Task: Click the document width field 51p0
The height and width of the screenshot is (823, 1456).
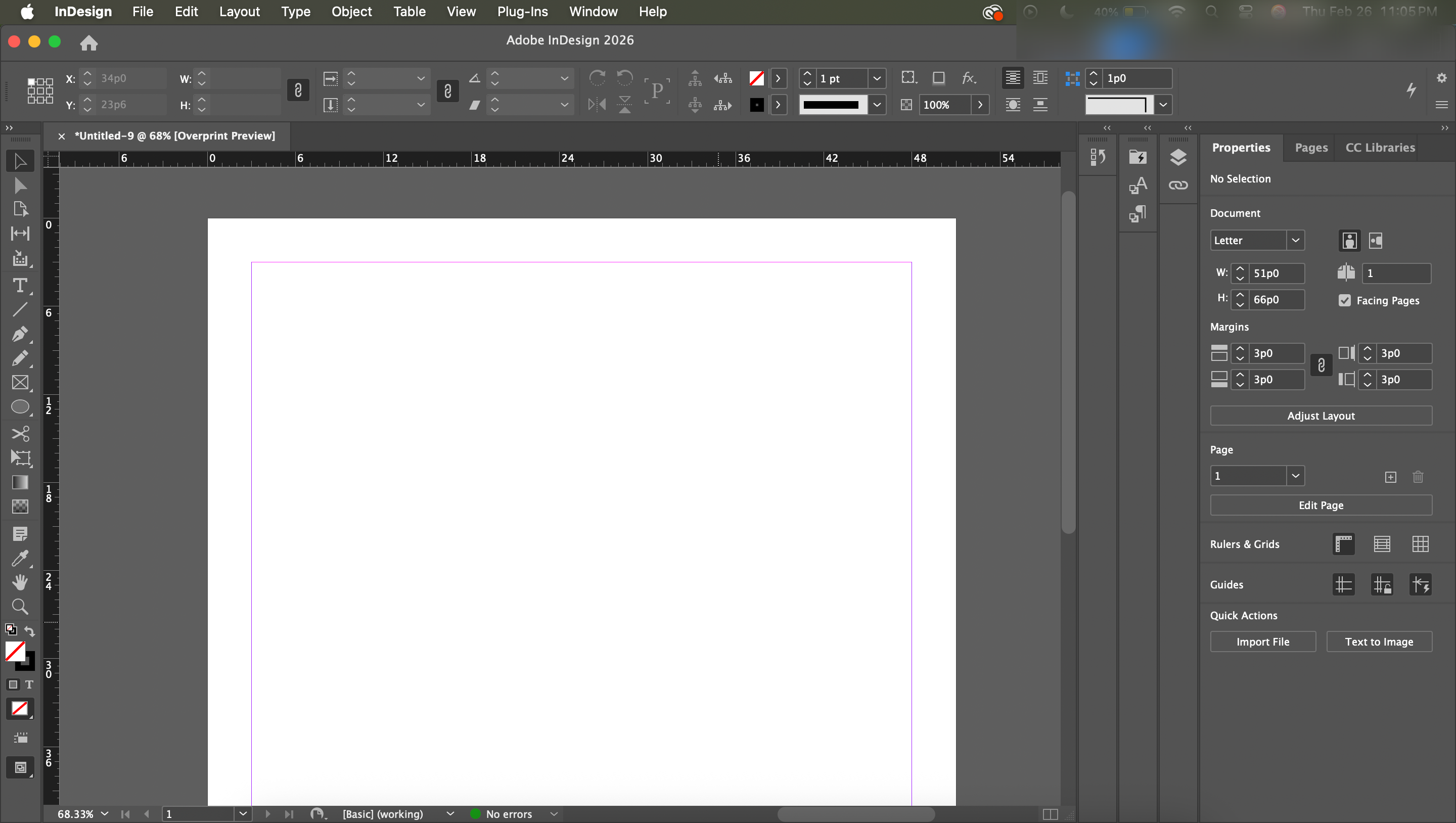Action: (1275, 273)
